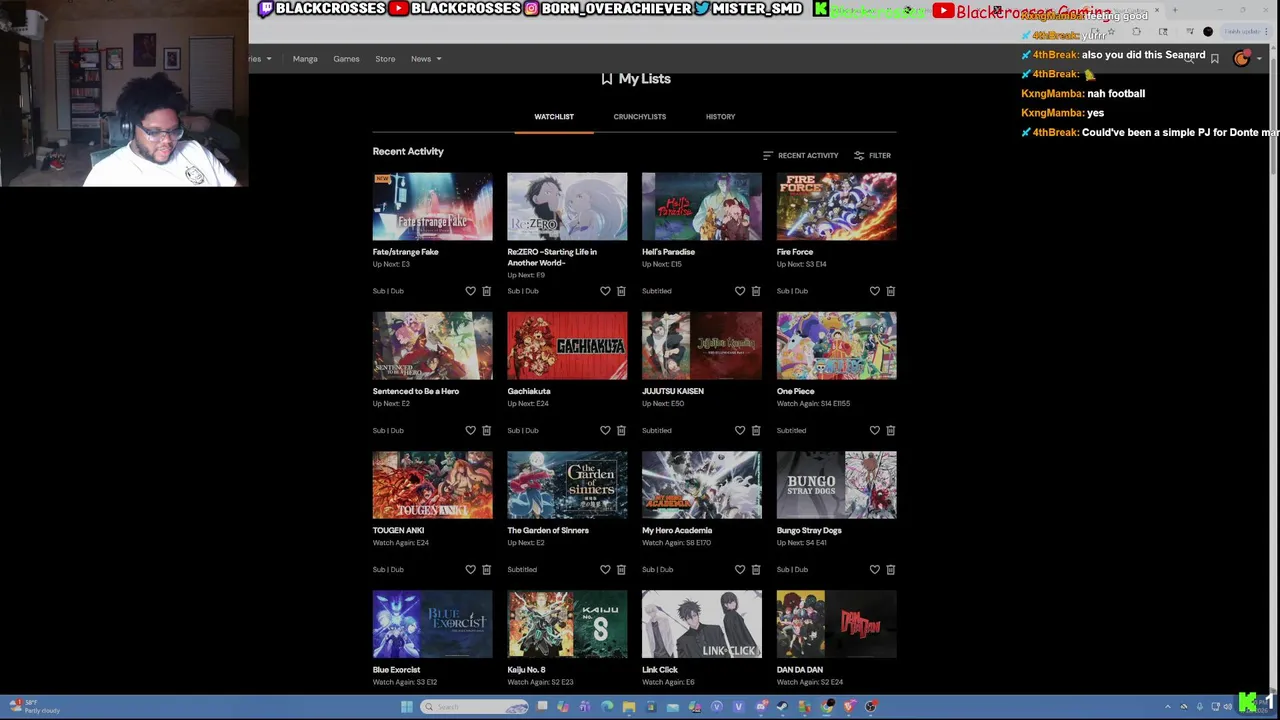Switch to the Watchlist tab
This screenshot has height=720, width=1280.
(554, 117)
